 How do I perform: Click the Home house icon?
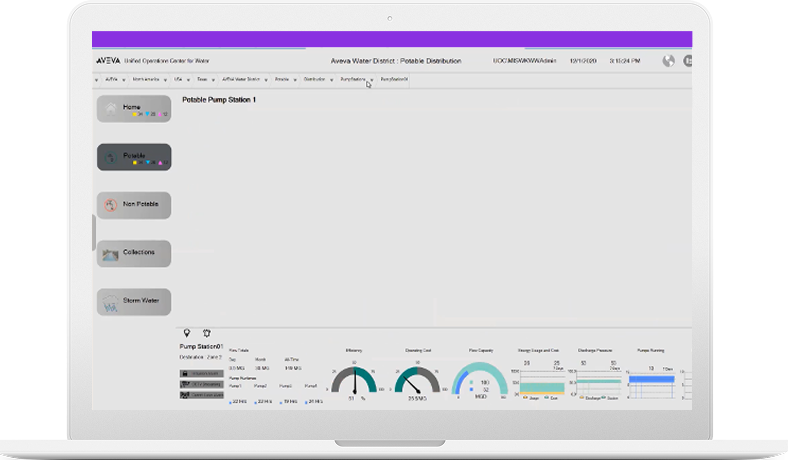coord(111,108)
